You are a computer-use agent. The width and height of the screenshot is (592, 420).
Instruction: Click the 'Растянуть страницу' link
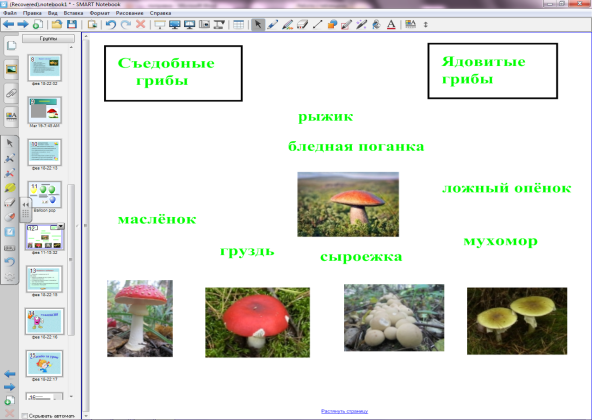(x=344, y=411)
